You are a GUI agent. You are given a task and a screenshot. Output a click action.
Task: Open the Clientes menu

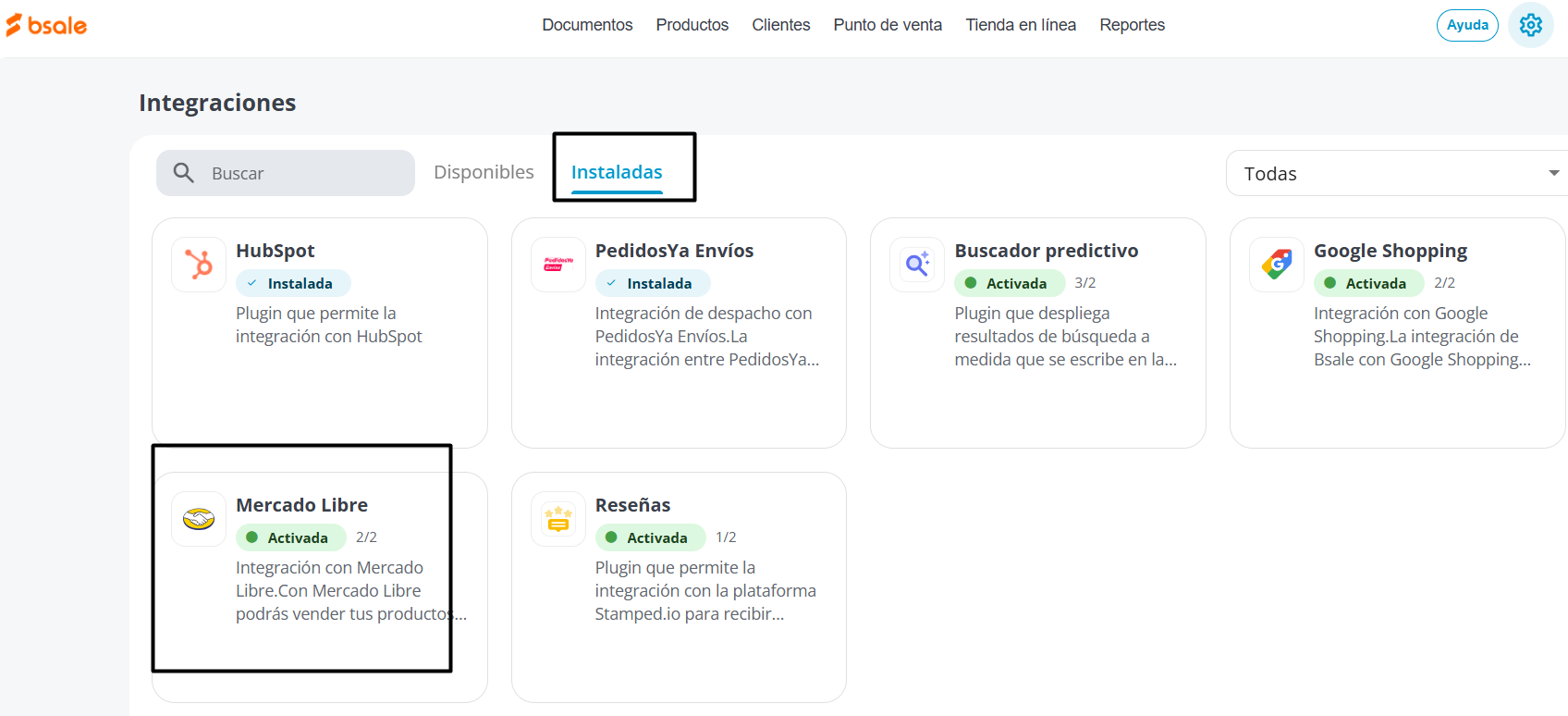tap(781, 25)
